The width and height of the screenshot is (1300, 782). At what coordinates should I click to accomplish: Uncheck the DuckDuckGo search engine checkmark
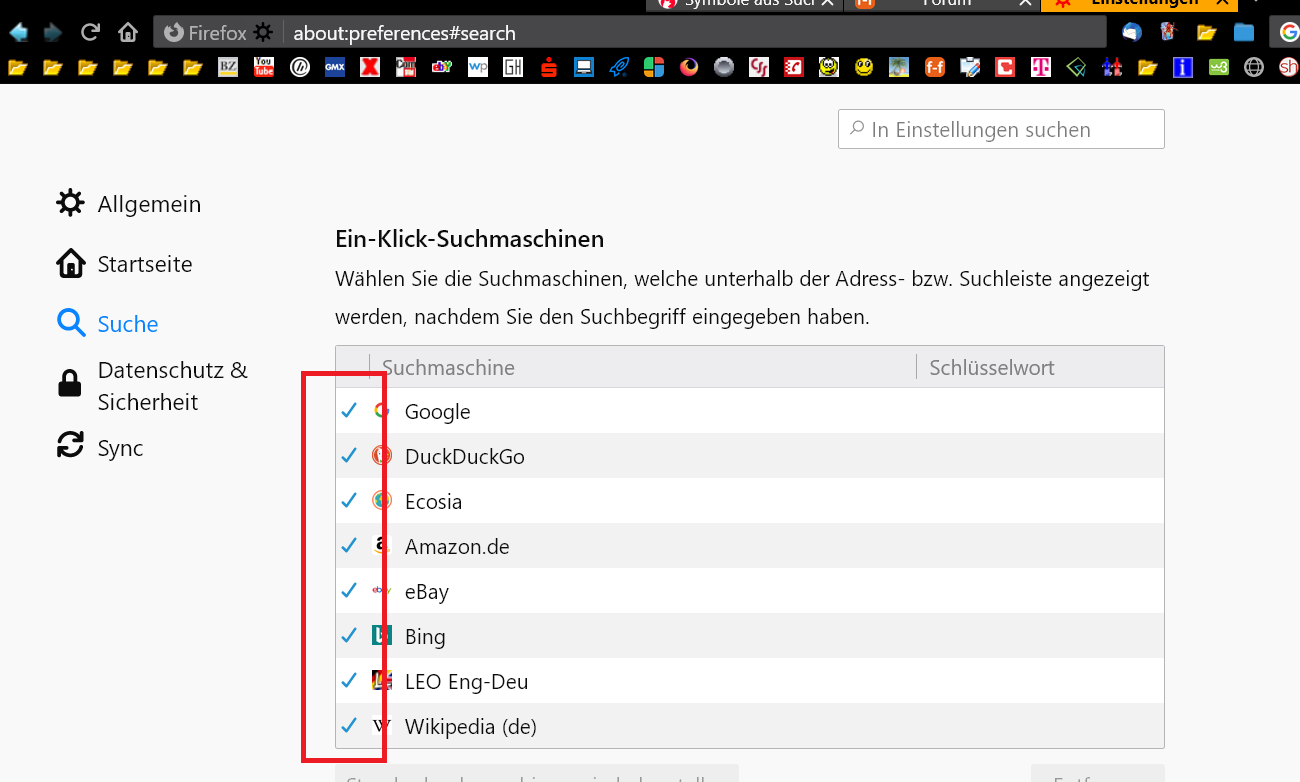(x=349, y=456)
